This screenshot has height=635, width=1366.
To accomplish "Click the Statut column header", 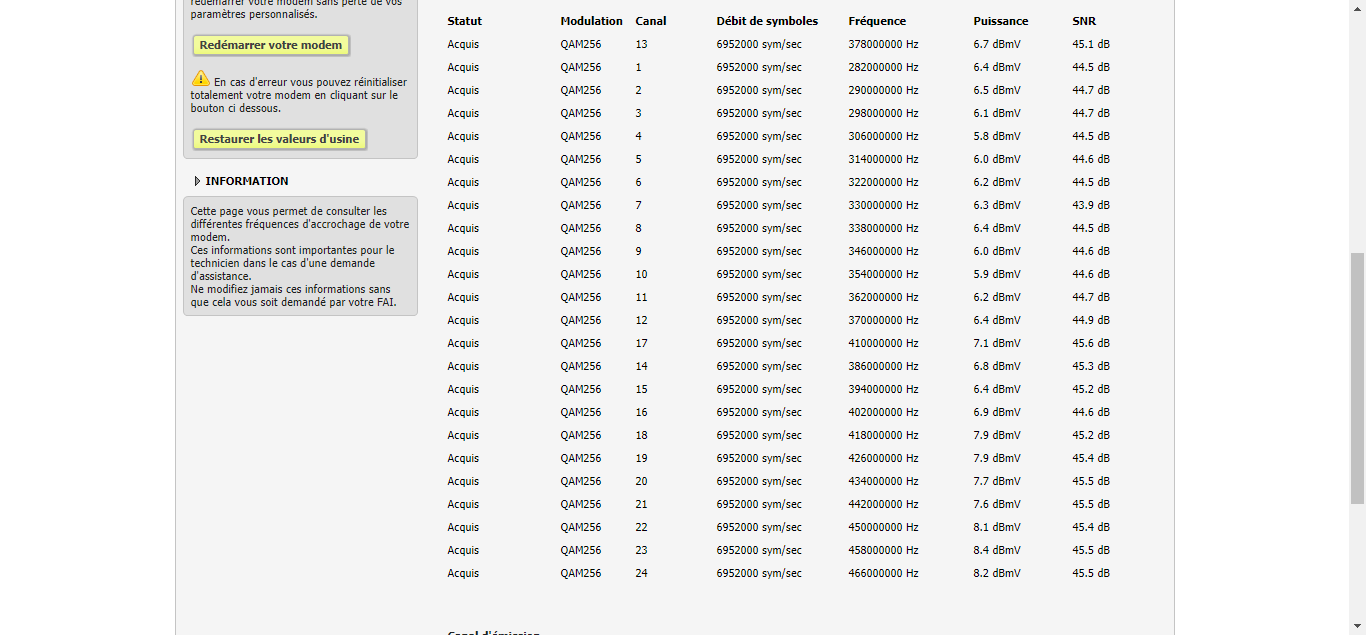I will (464, 21).
